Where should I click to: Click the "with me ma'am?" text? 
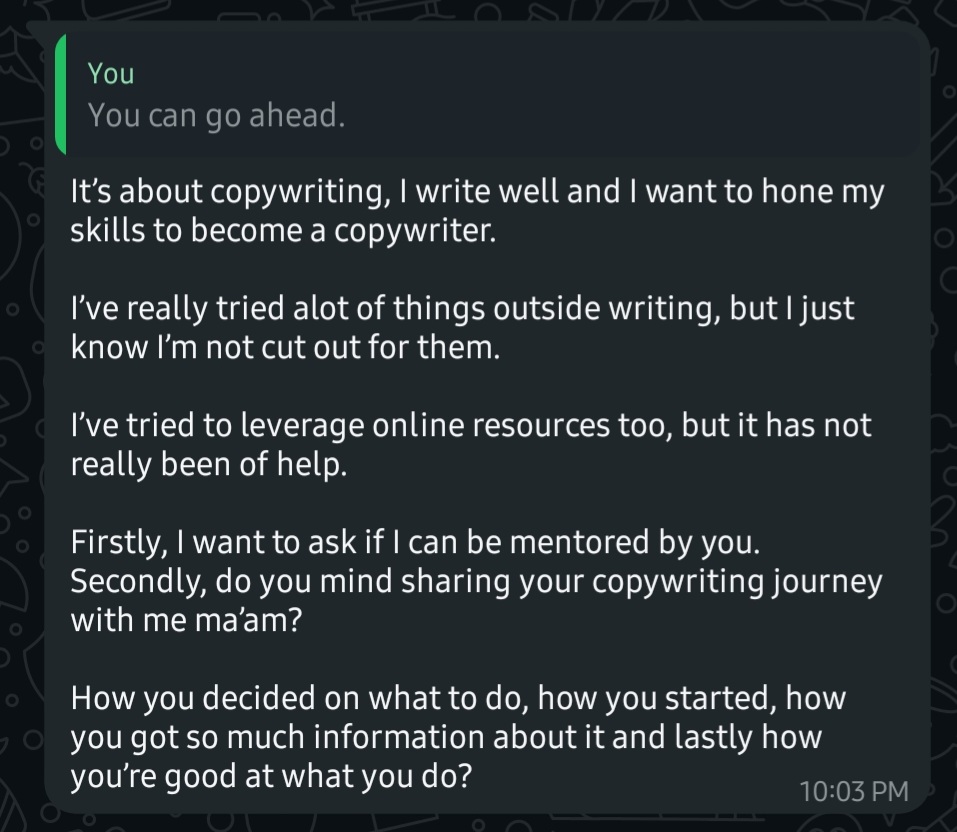pos(186,620)
